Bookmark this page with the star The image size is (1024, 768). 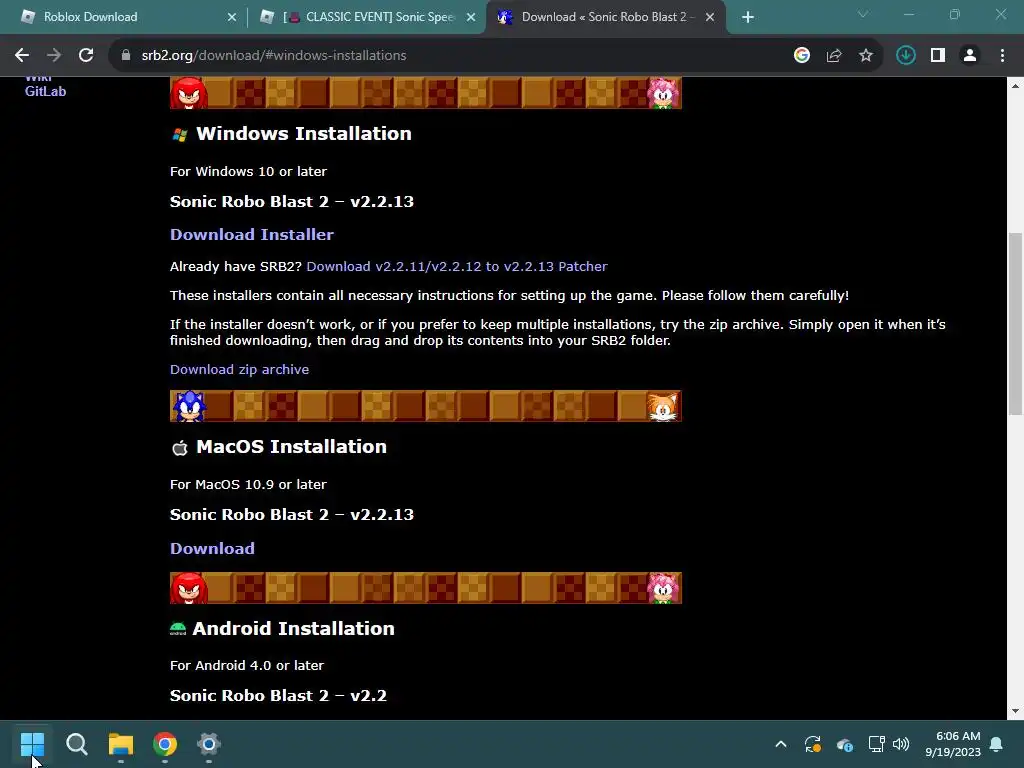point(866,56)
